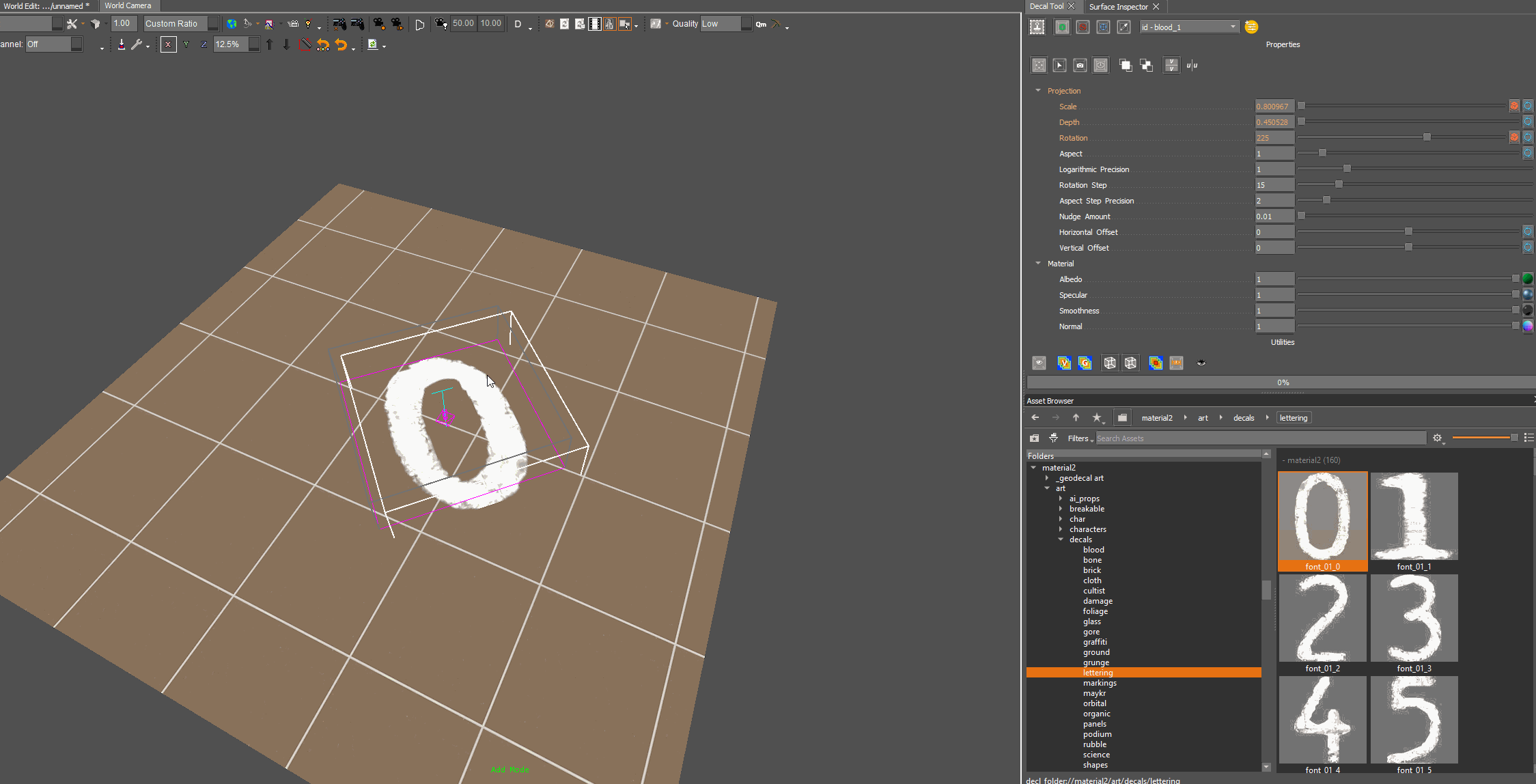Screen dimensions: 1536x784
Task: Open the Custom Ratio dropdown
Action: coord(181,24)
